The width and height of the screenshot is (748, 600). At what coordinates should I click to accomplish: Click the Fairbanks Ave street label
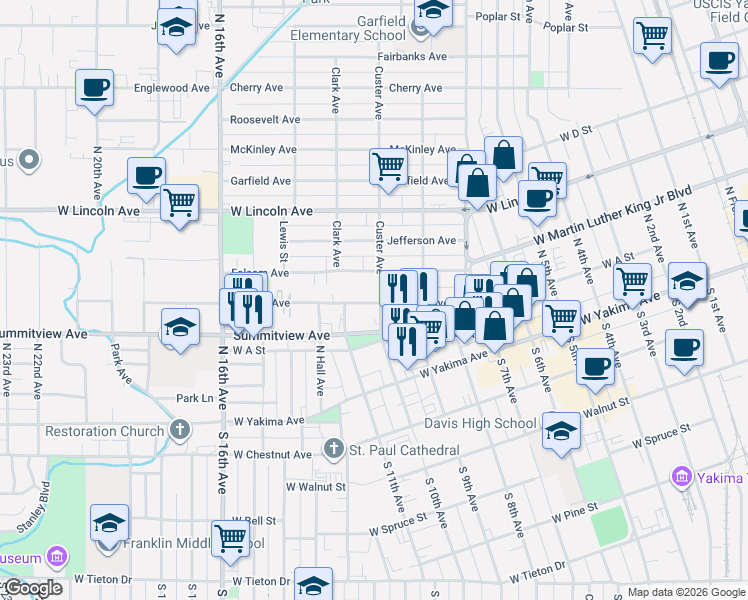click(412, 56)
